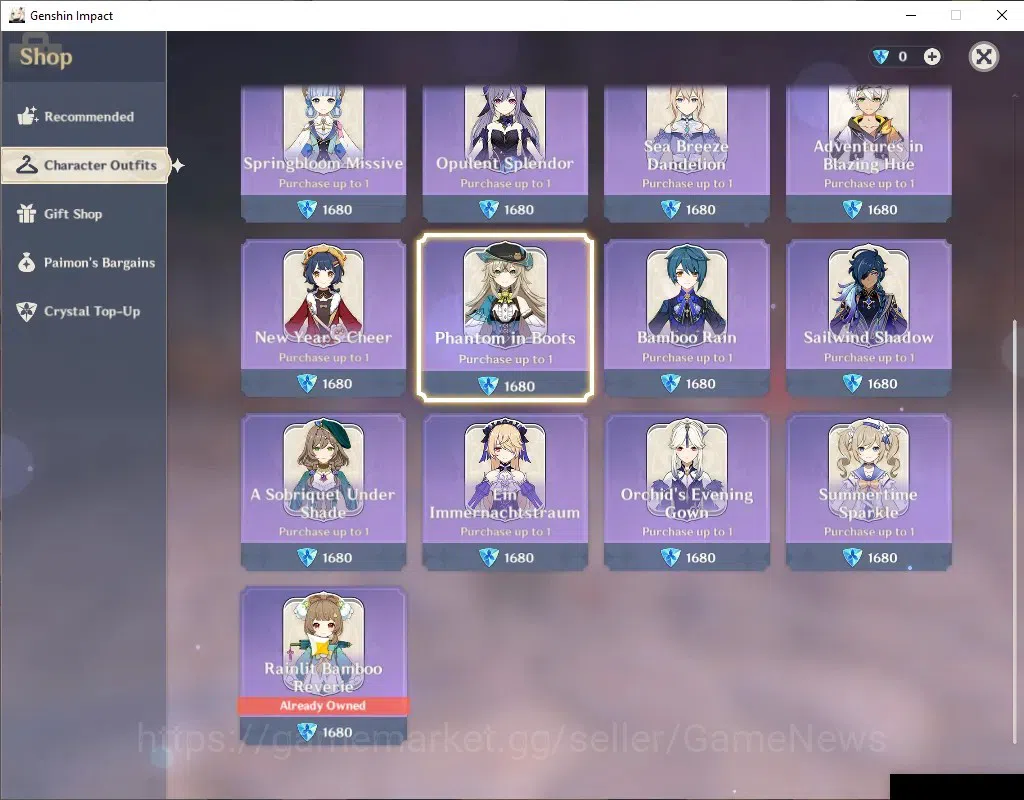
Task: Click the crystal icon under Summertime Sparkle
Action: click(852, 558)
